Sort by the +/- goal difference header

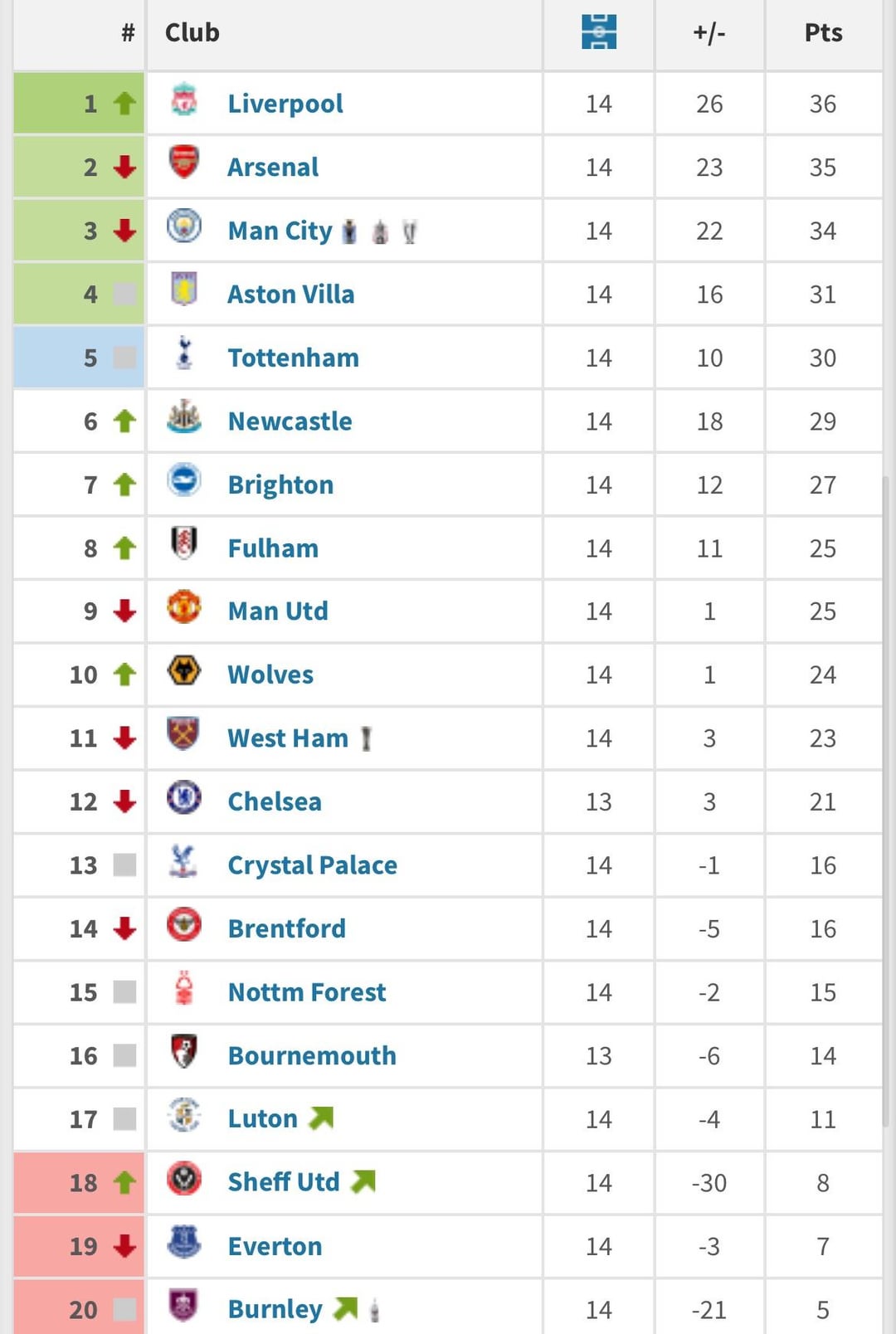tap(709, 32)
